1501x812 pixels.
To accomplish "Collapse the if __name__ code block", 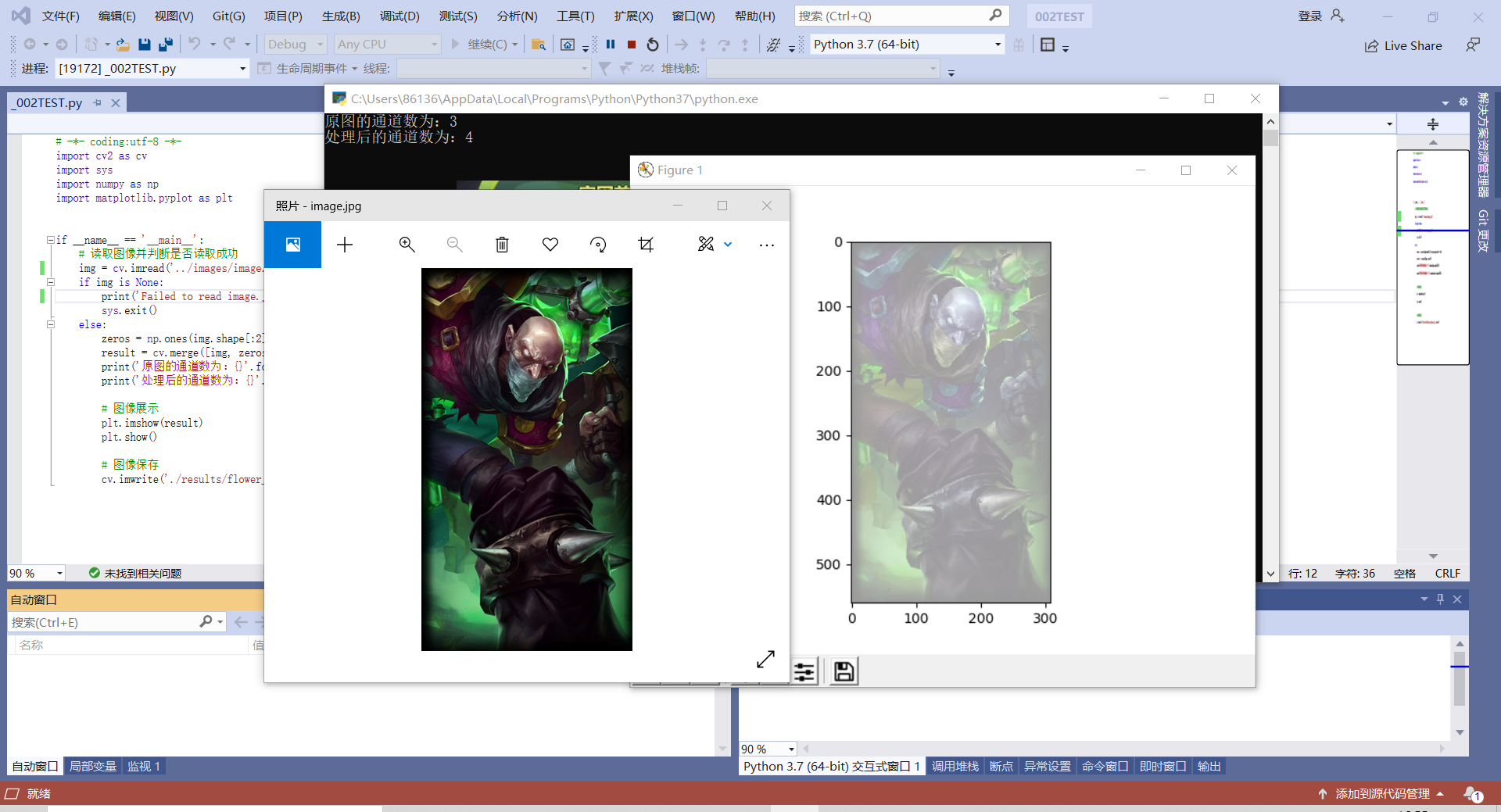I will tap(51, 240).
